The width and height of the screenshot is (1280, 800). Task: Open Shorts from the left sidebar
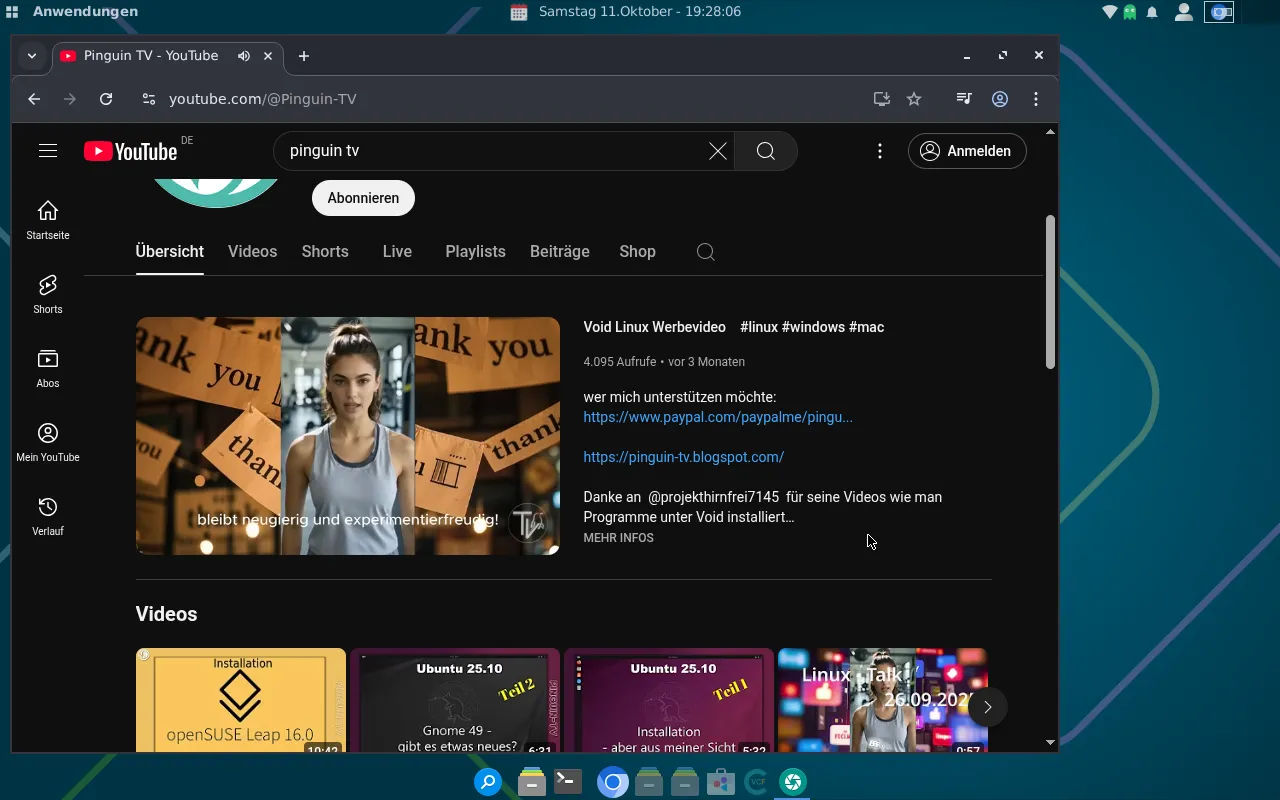[x=48, y=294]
